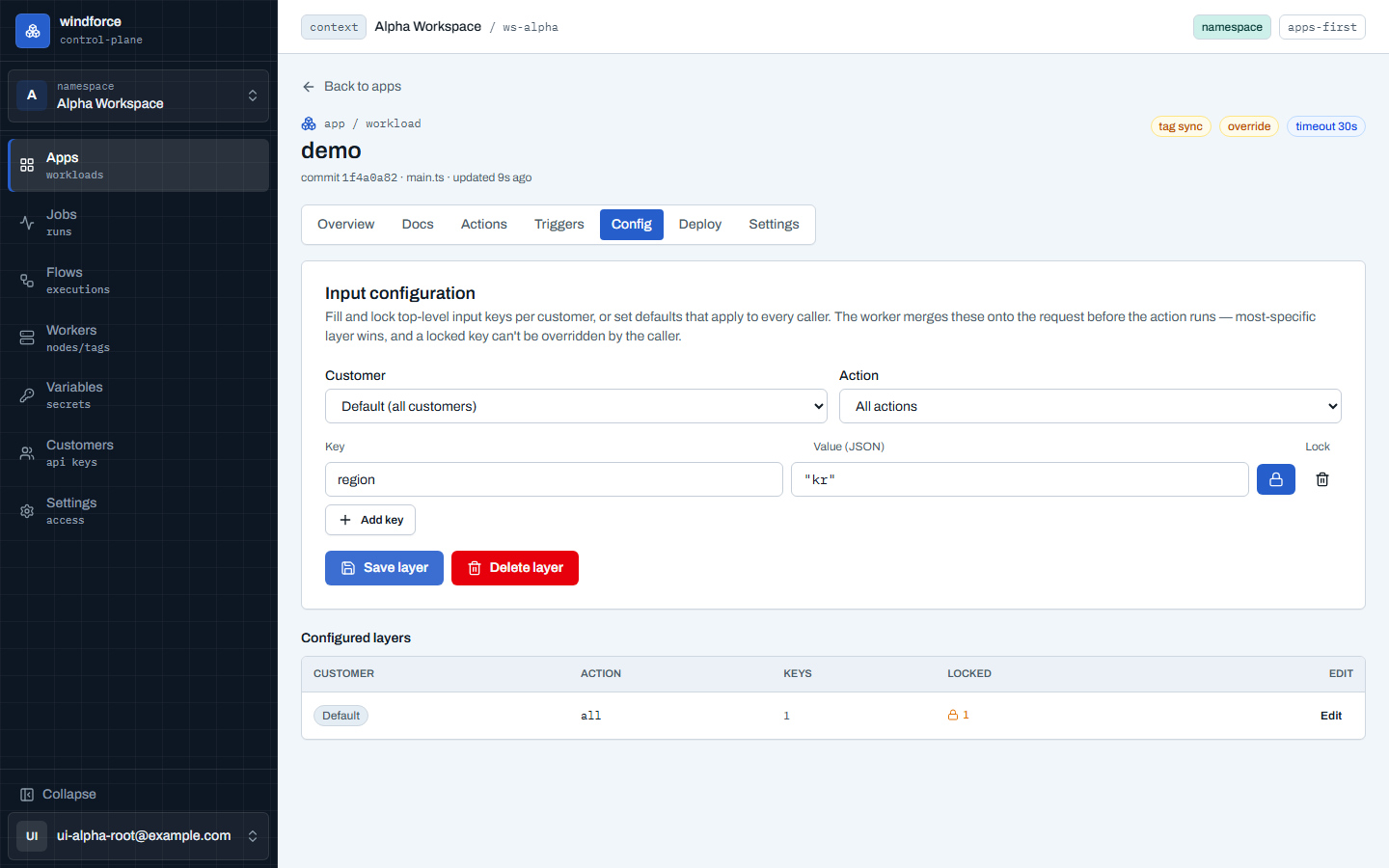
Task: Expand the namespace Alpha Workspace switcher
Action: (x=139, y=95)
